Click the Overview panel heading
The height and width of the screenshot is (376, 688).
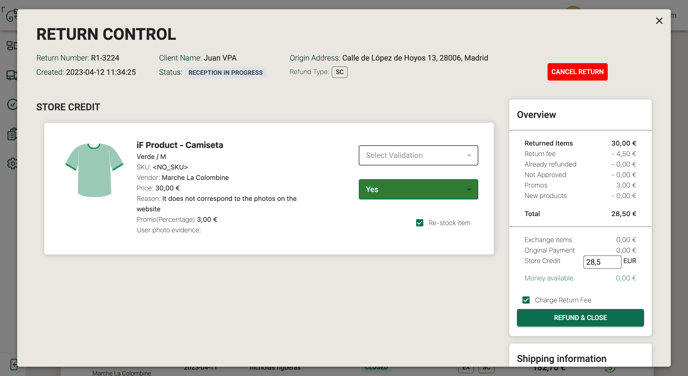point(536,115)
